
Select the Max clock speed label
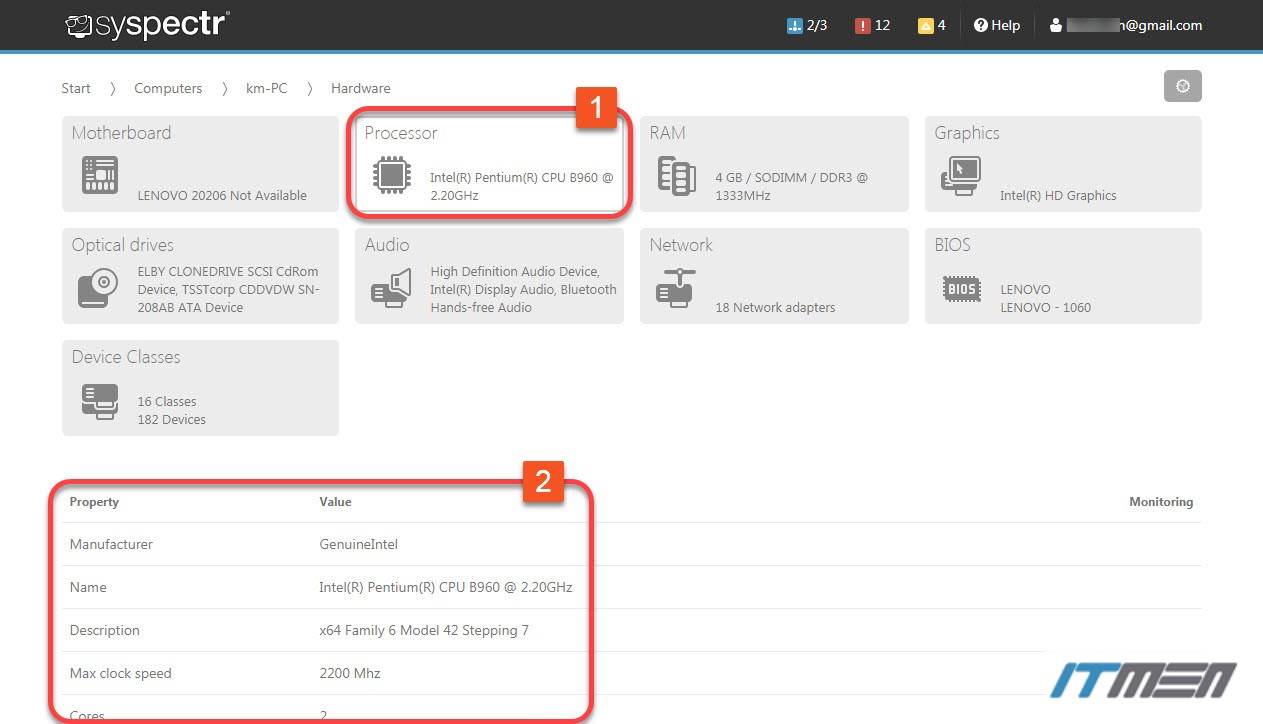point(120,674)
